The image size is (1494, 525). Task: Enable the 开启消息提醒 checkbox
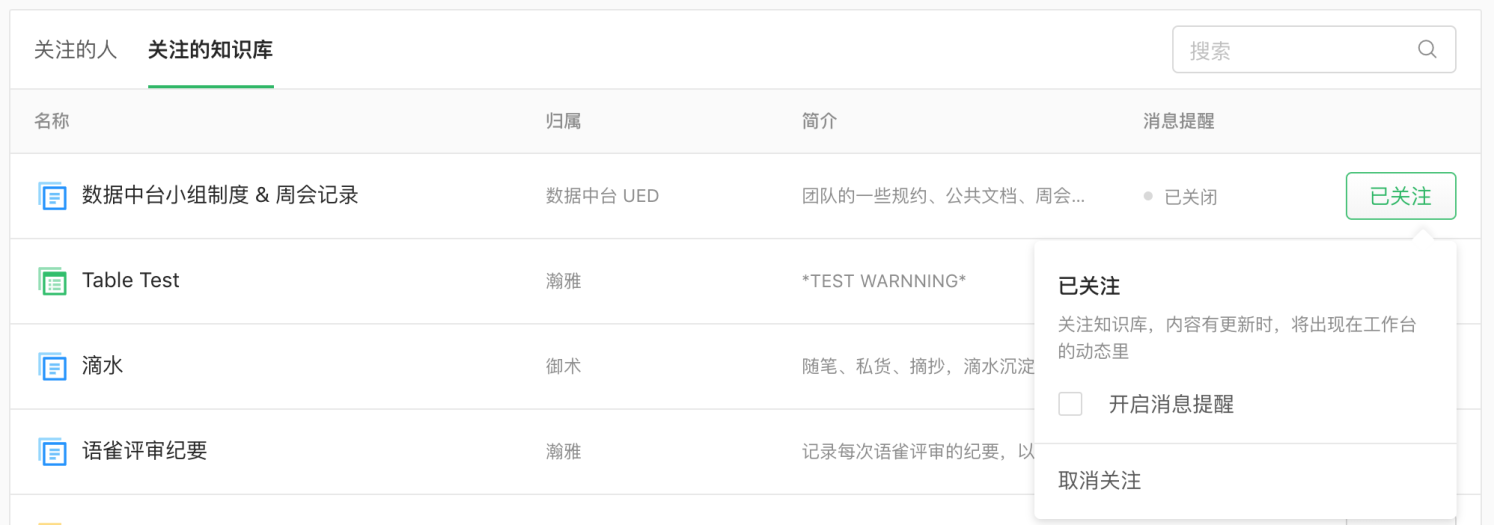pos(1070,404)
